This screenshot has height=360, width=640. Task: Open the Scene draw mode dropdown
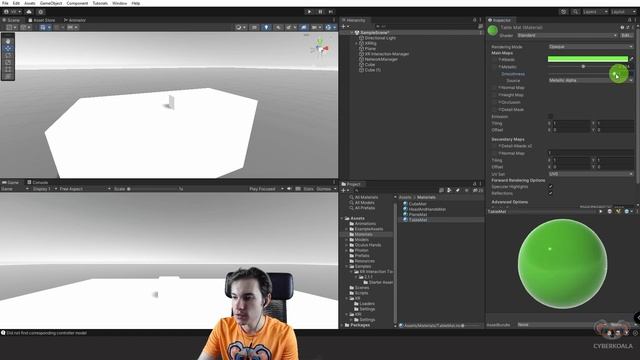[x=240, y=27]
